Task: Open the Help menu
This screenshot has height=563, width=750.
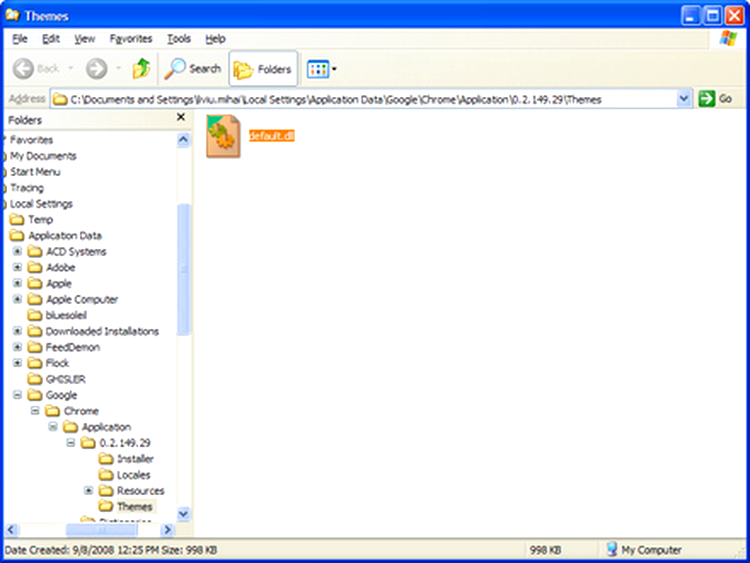Action: (215, 39)
